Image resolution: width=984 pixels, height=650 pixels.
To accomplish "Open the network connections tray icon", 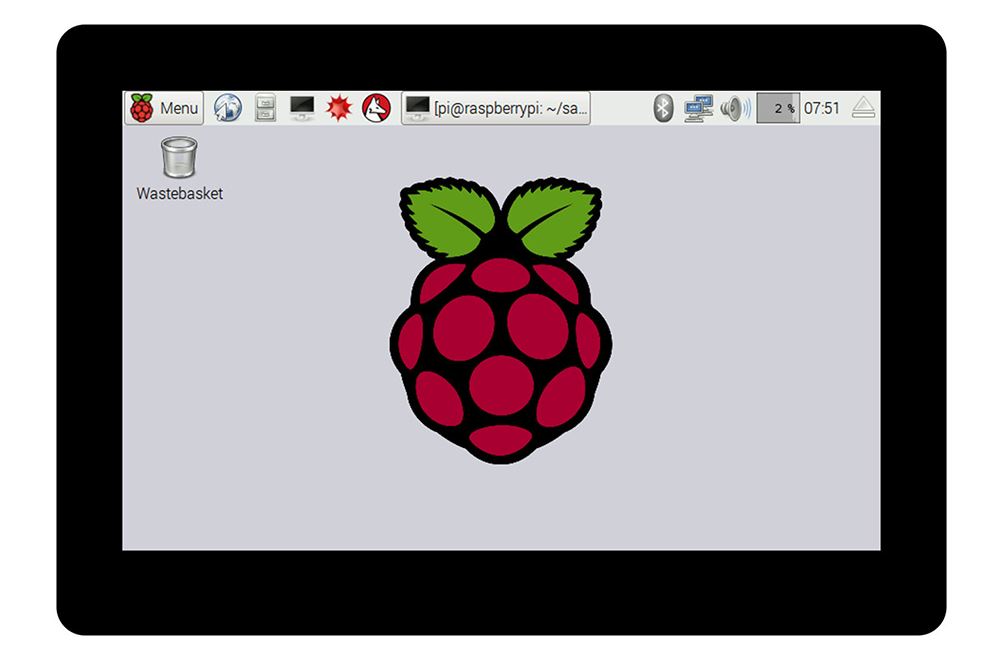I will (698, 108).
